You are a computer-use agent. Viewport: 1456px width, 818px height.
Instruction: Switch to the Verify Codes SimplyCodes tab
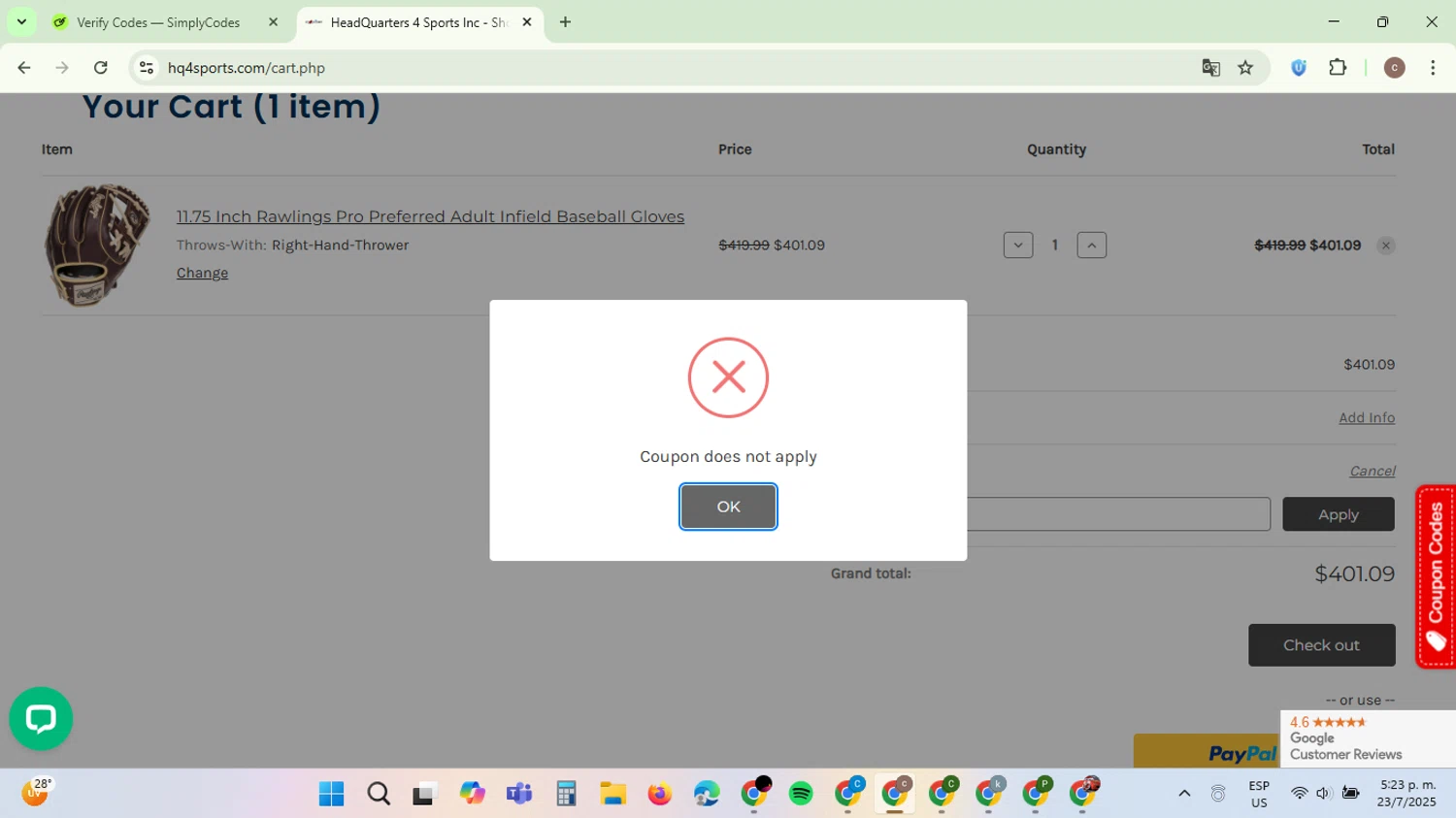pyautogui.click(x=158, y=22)
